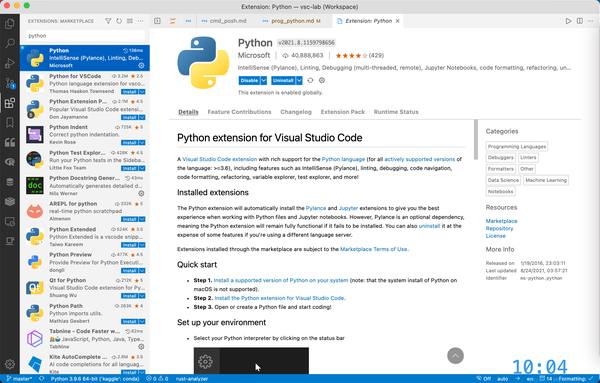Open install dropdown for Python for VSCode
The width and height of the screenshot is (600, 383).
click(142, 92)
